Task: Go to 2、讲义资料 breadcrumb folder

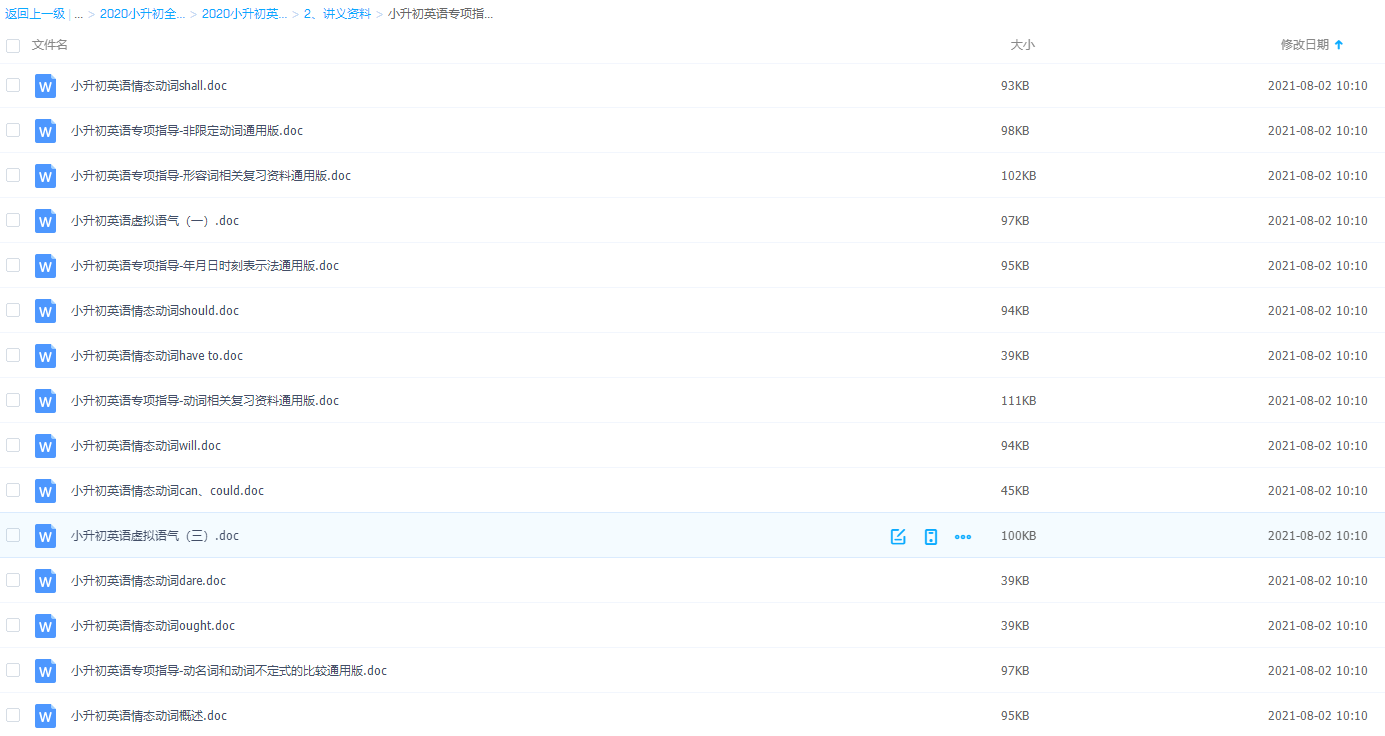Action: click(337, 14)
